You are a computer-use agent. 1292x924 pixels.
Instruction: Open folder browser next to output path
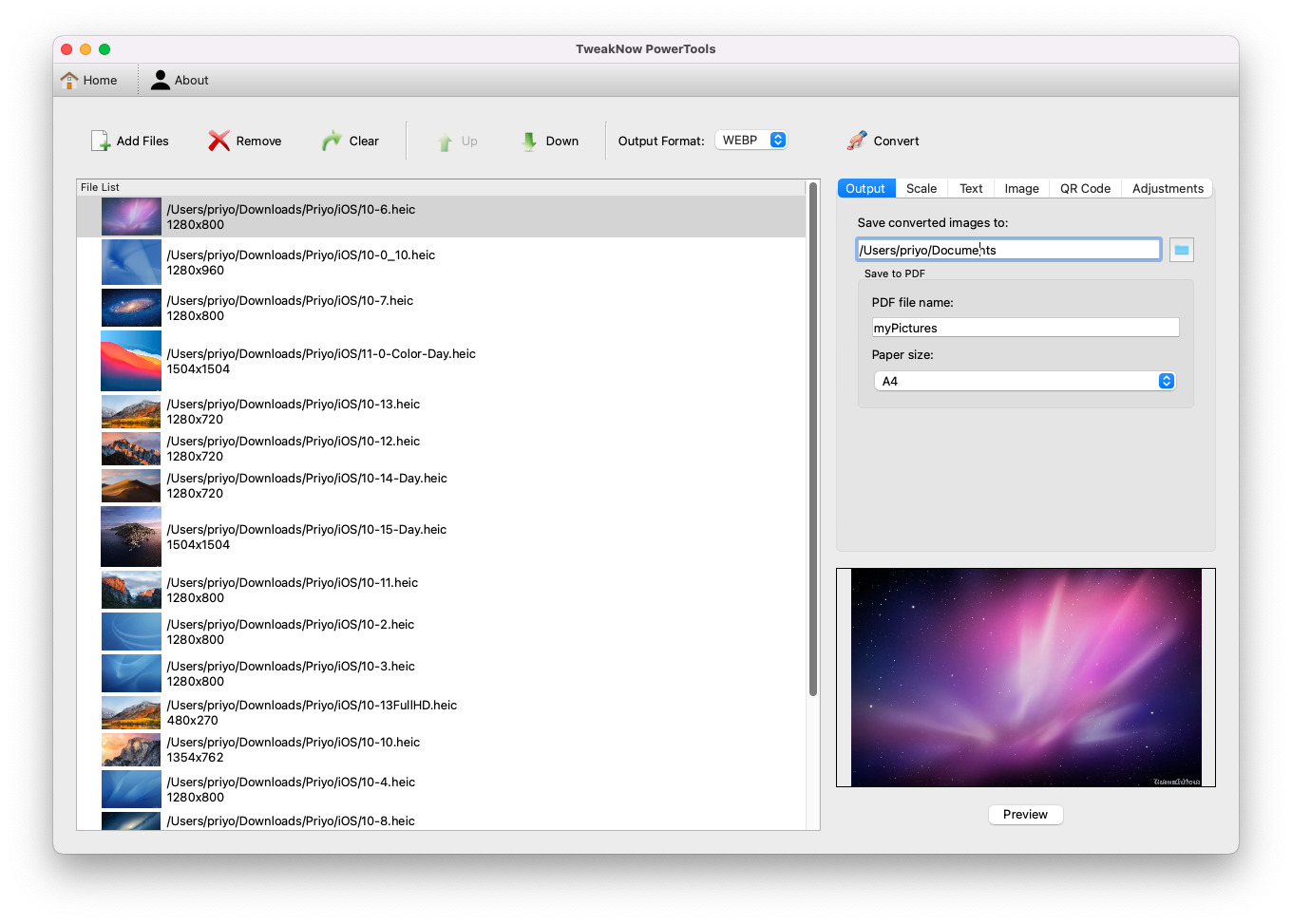(1181, 249)
